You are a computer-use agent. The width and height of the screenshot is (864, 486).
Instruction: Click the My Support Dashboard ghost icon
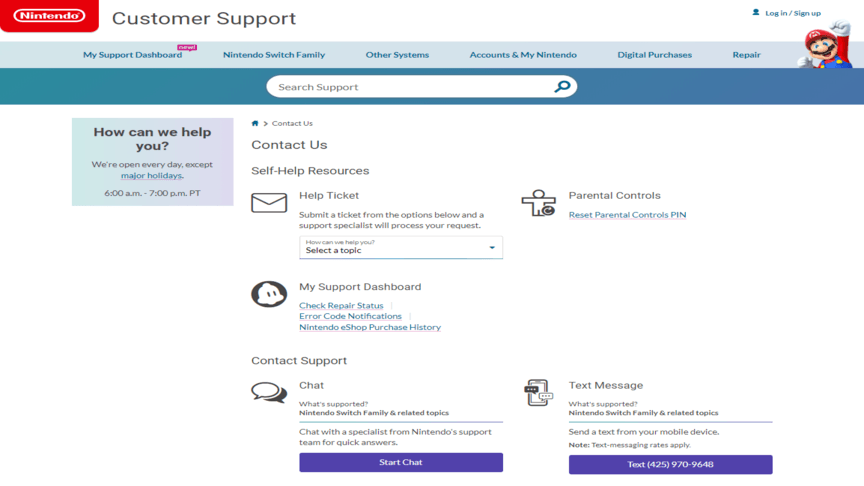point(269,294)
